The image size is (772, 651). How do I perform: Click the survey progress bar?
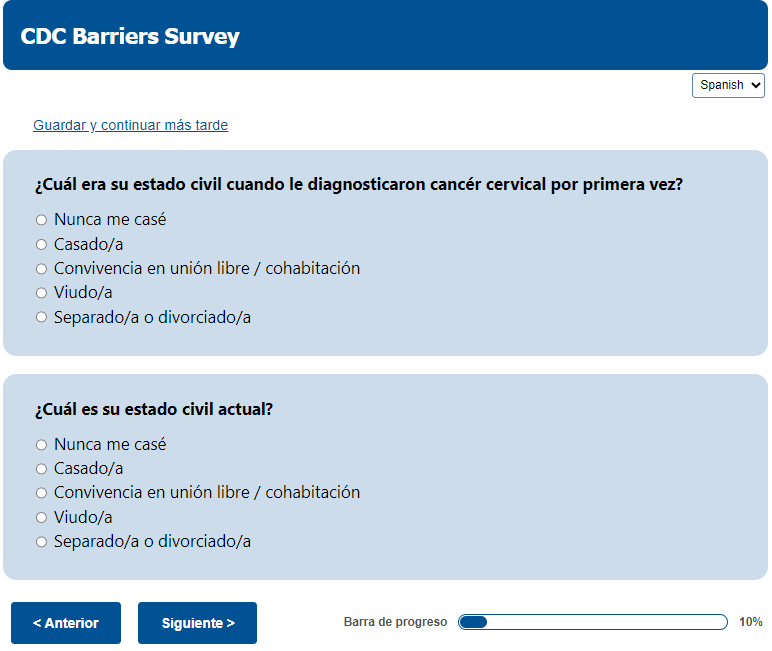(x=592, y=622)
